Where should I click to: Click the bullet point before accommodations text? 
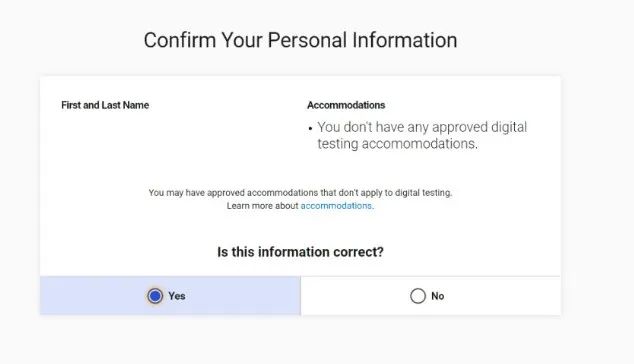[310, 129]
